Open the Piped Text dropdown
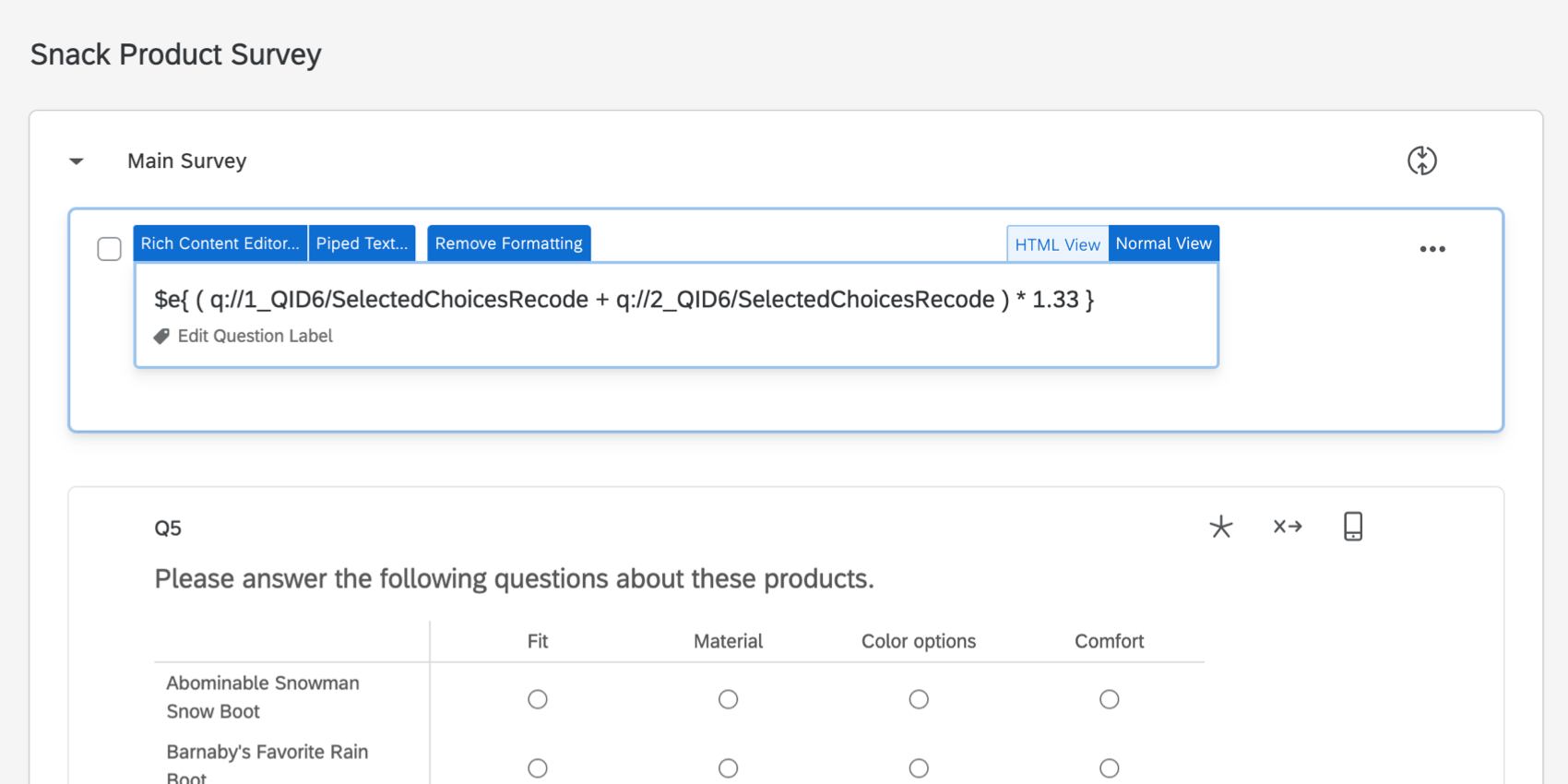This screenshot has height=784, width=1568. coord(362,244)
